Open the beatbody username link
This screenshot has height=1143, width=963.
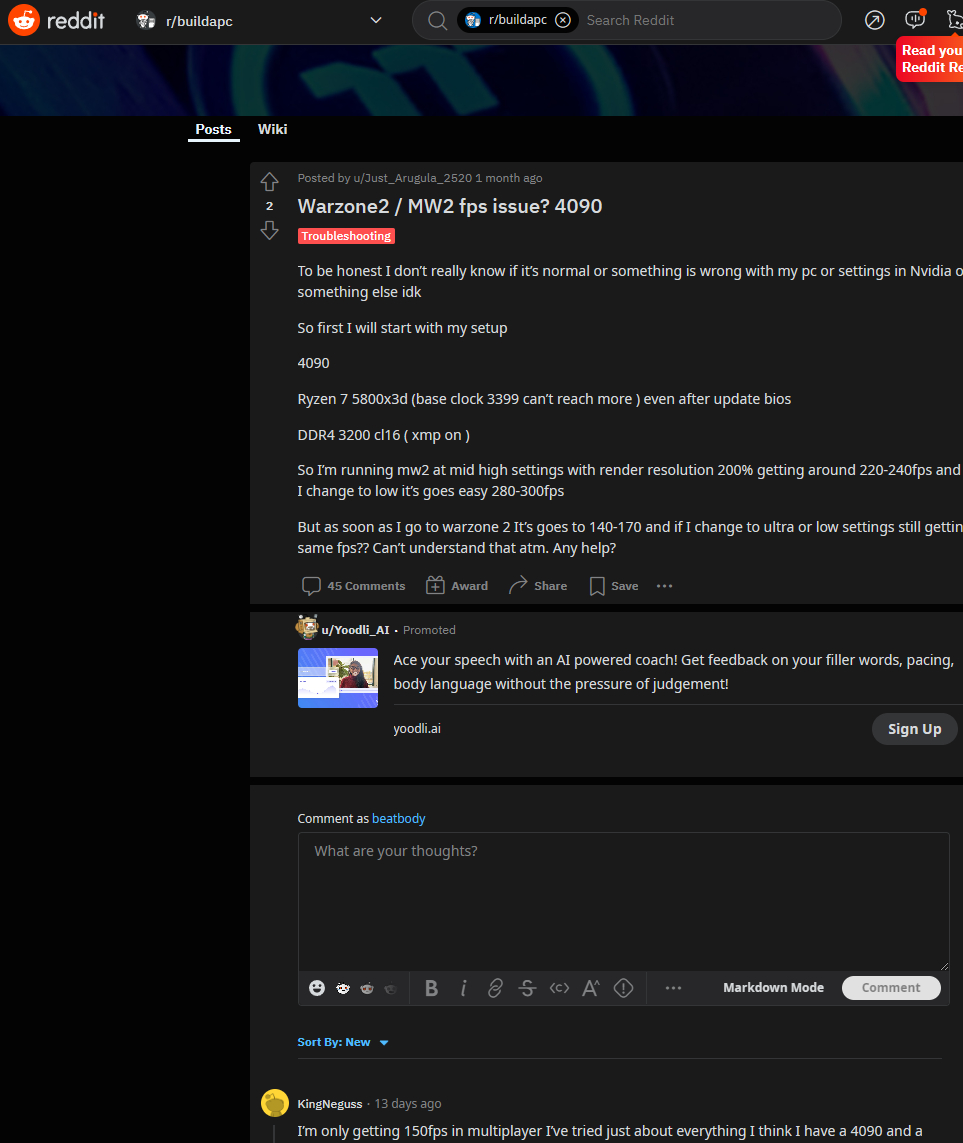pos(399,819)
